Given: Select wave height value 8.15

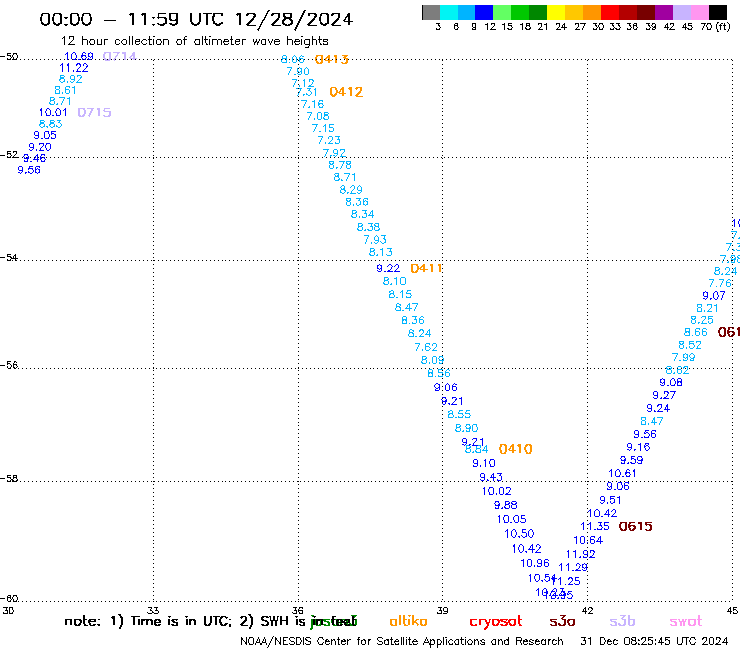Looking at the screenshot, I should pyautogui.click(x=400, y=295).
